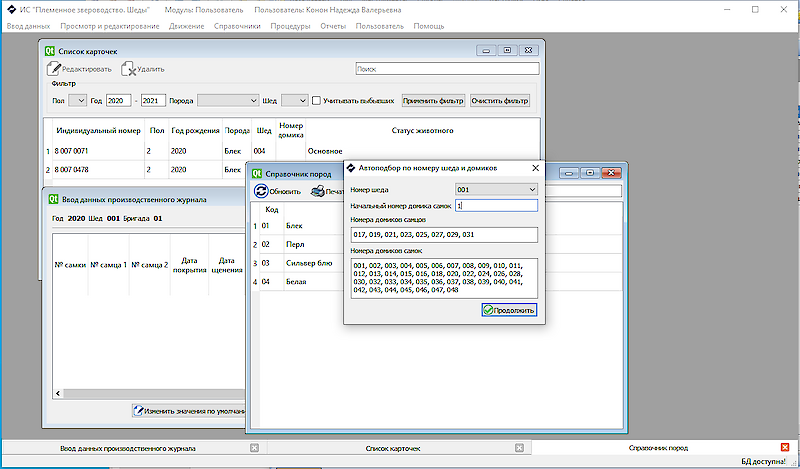Click the Очистить фильтр button
Image resolution: width=800 pixels, height=469 pixels.
[499, 100]
